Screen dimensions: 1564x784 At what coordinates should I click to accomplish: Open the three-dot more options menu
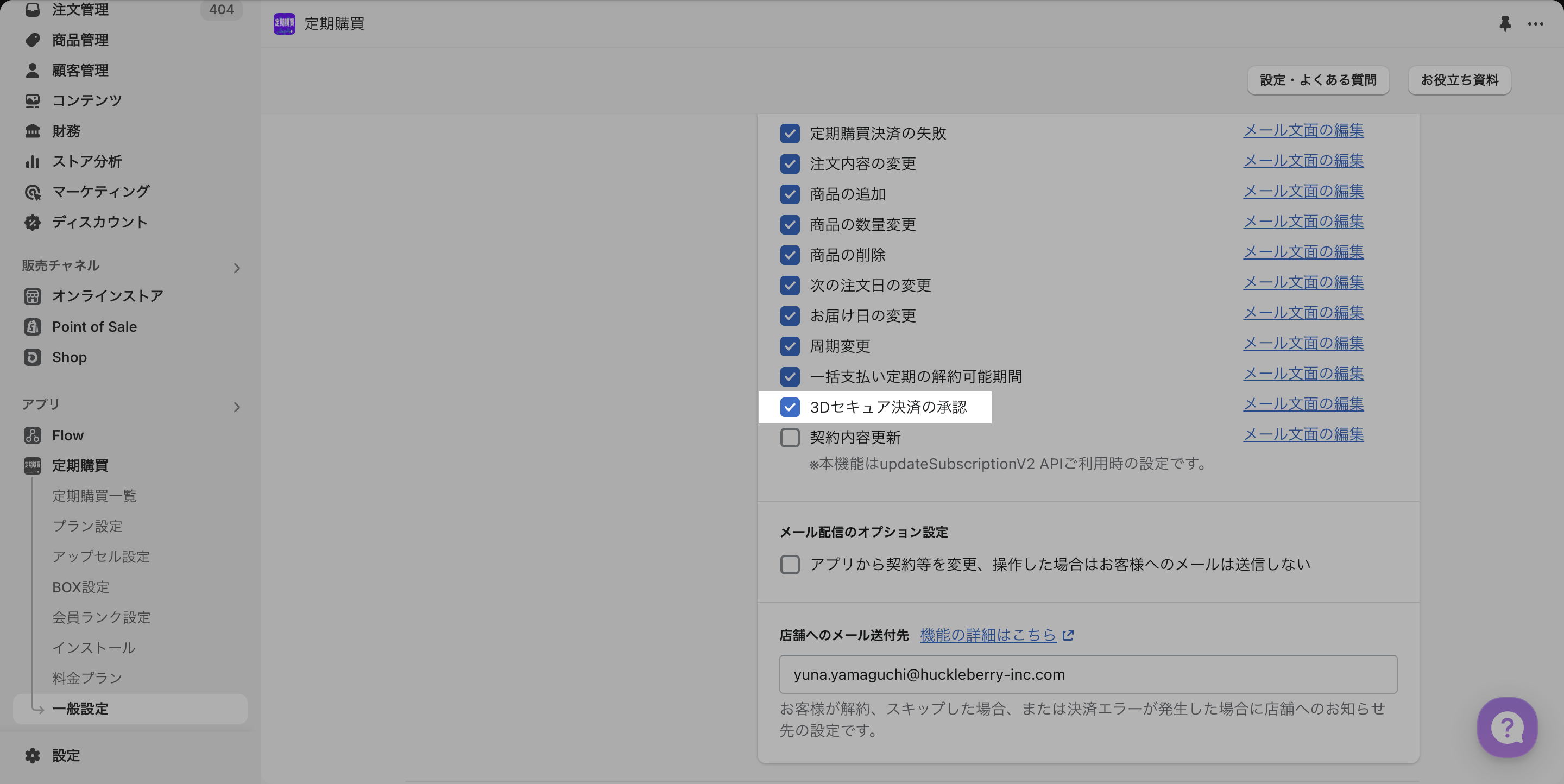[1535, 24]
